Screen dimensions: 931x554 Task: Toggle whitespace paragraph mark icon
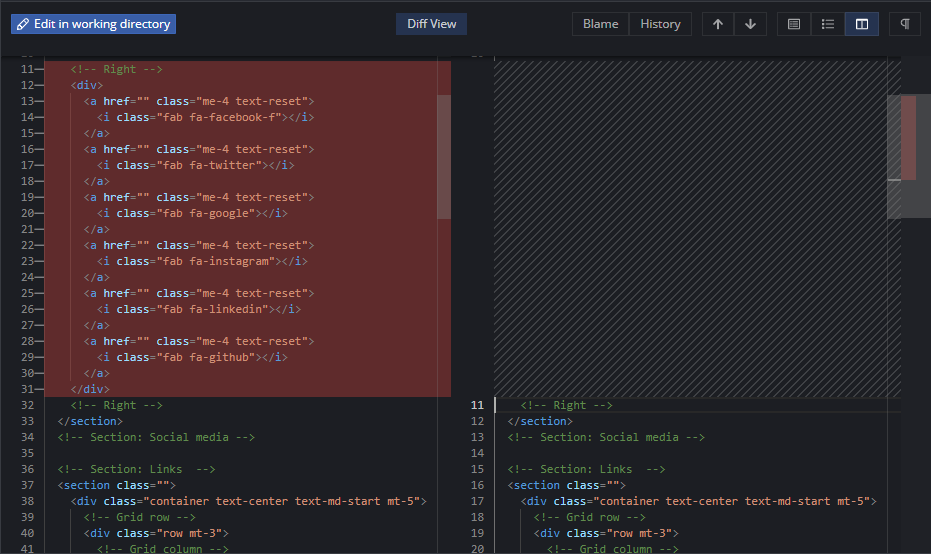pos(905,24)
